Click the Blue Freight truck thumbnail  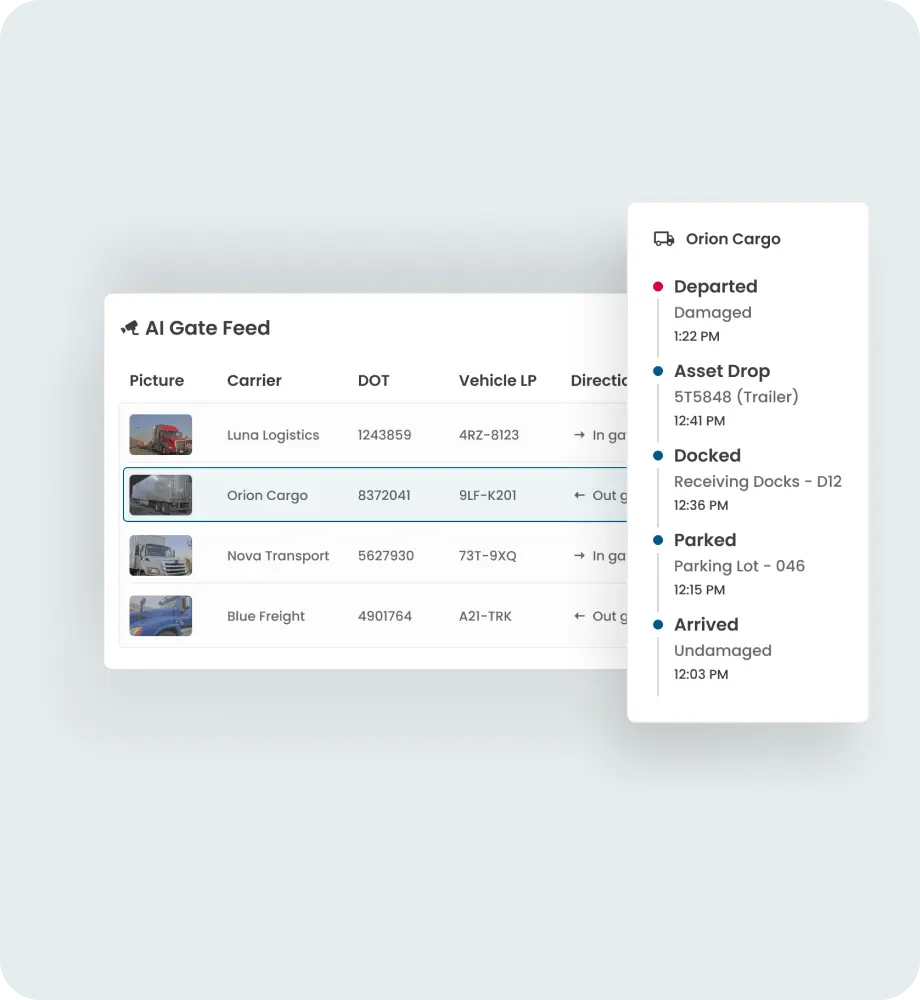(160, 616)
